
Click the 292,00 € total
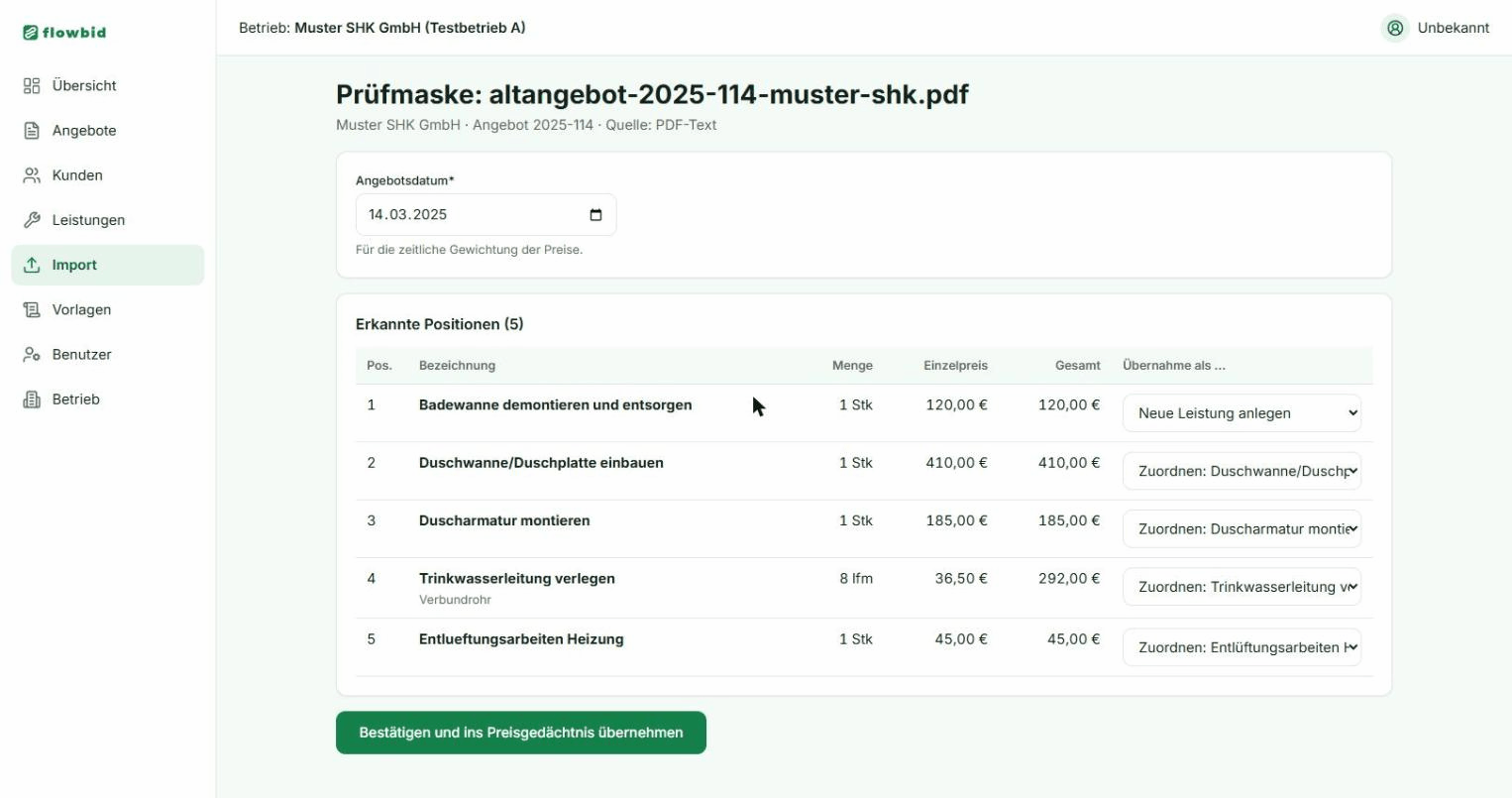tap(1069, 579)
